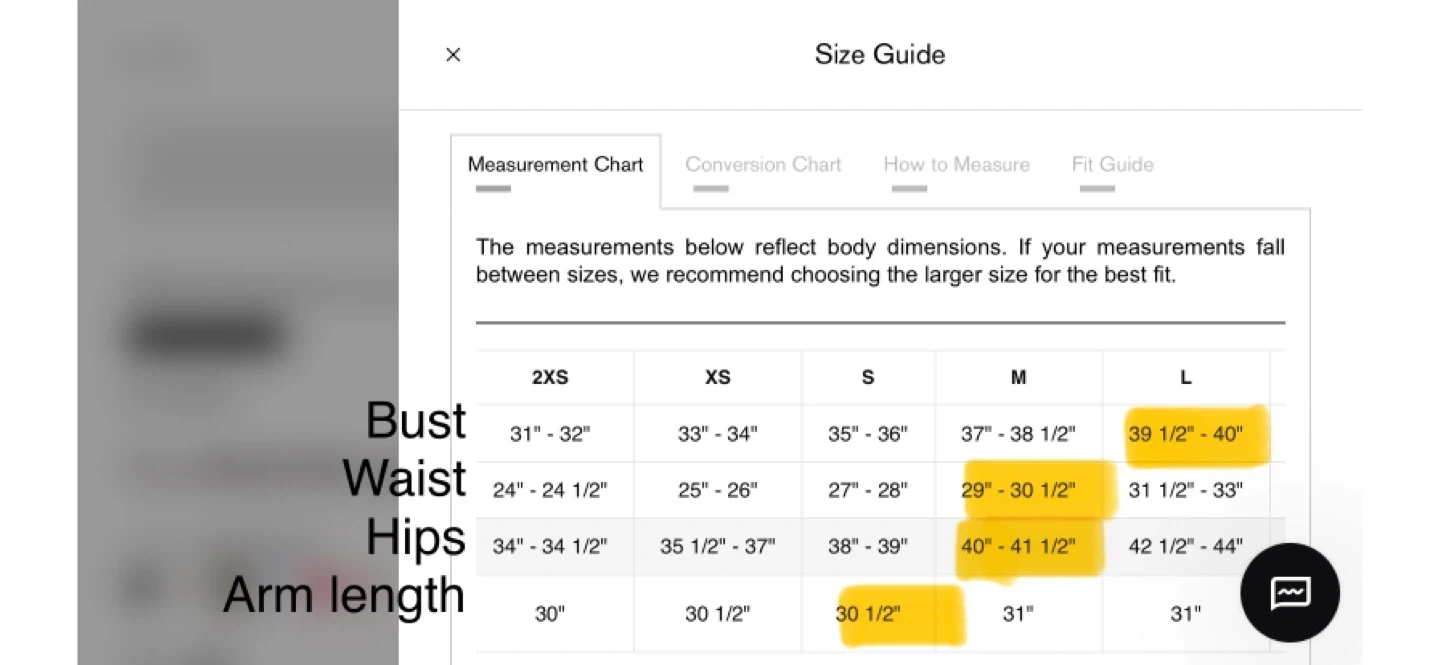
Task: Click highlighted arm length 30 1/2" under S
Action: 867,614
